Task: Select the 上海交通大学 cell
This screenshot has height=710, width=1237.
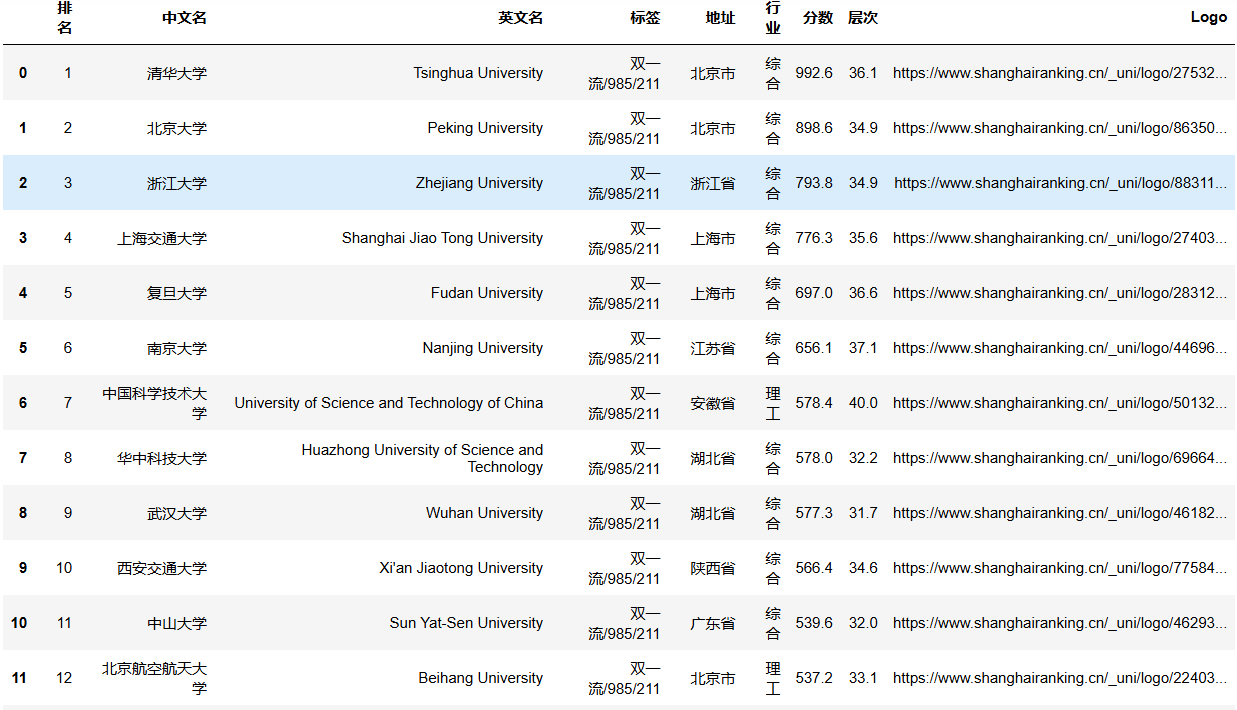Action: [162, 238]
